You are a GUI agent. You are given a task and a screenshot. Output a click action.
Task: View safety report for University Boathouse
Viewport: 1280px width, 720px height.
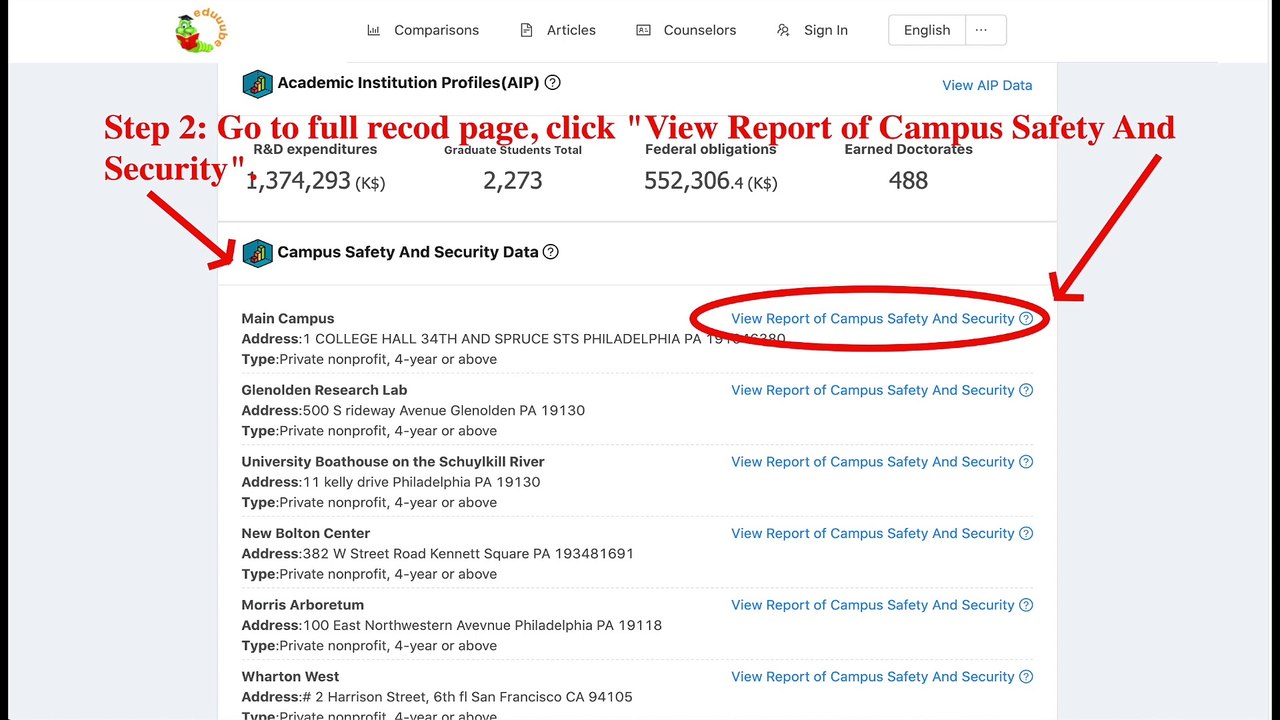pyautogui.click(x=873, y=461)
